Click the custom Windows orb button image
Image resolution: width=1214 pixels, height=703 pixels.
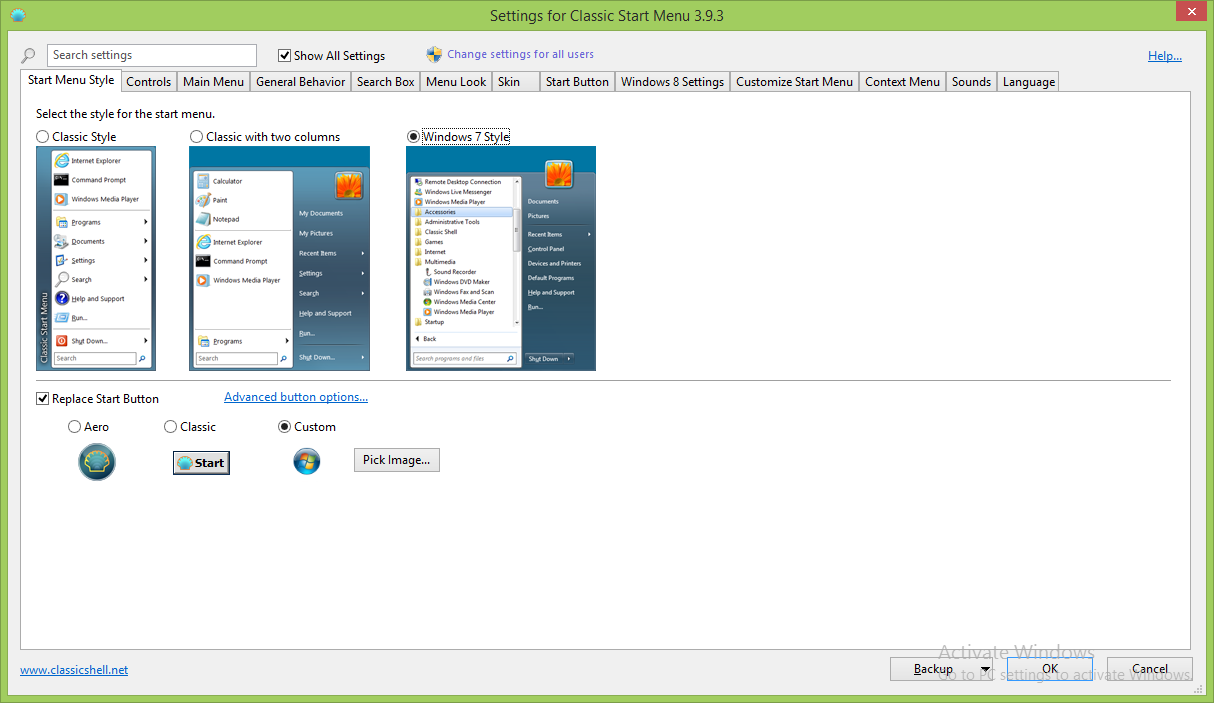tap(306, 461)
